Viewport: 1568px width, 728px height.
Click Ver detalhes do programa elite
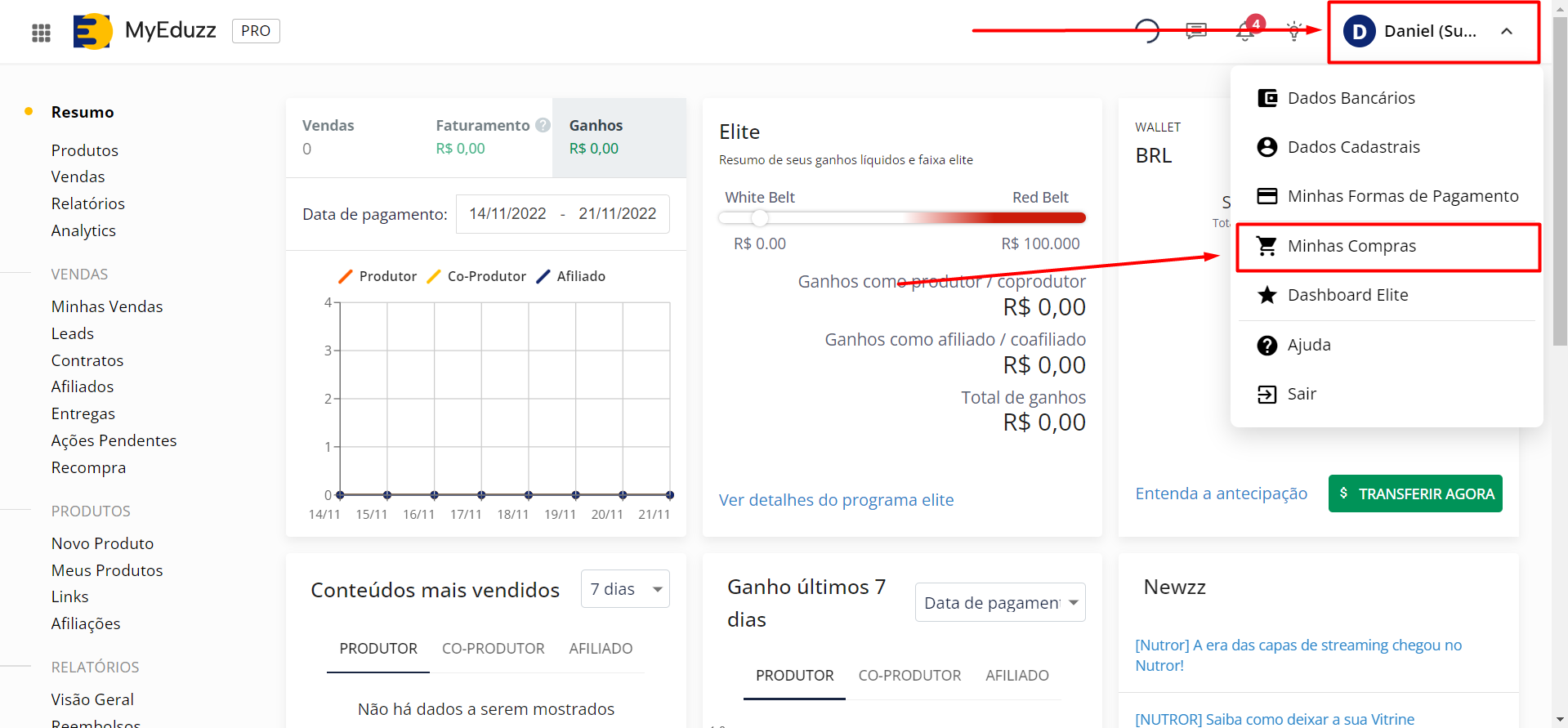pos(836,500)
